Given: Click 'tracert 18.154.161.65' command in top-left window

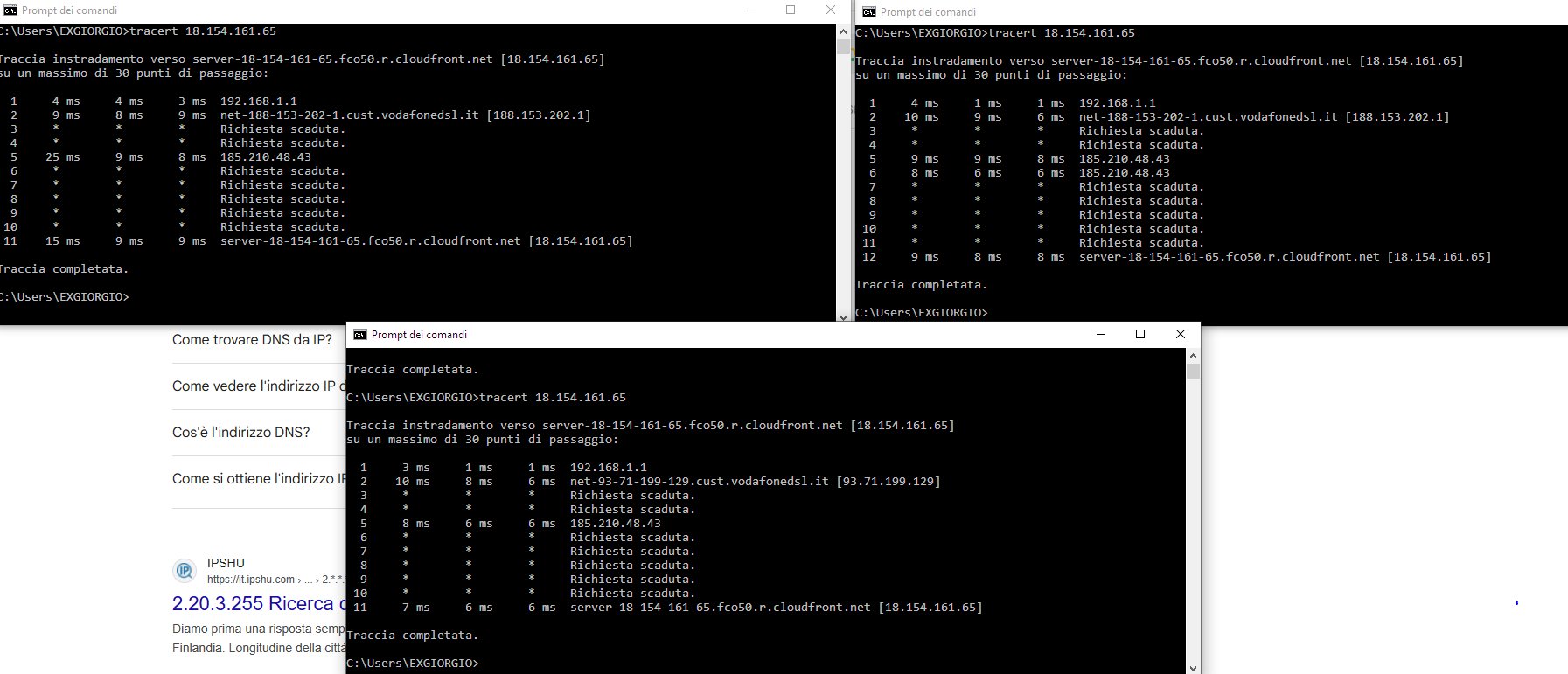Looking at the screenshot, I should (203, 31).
